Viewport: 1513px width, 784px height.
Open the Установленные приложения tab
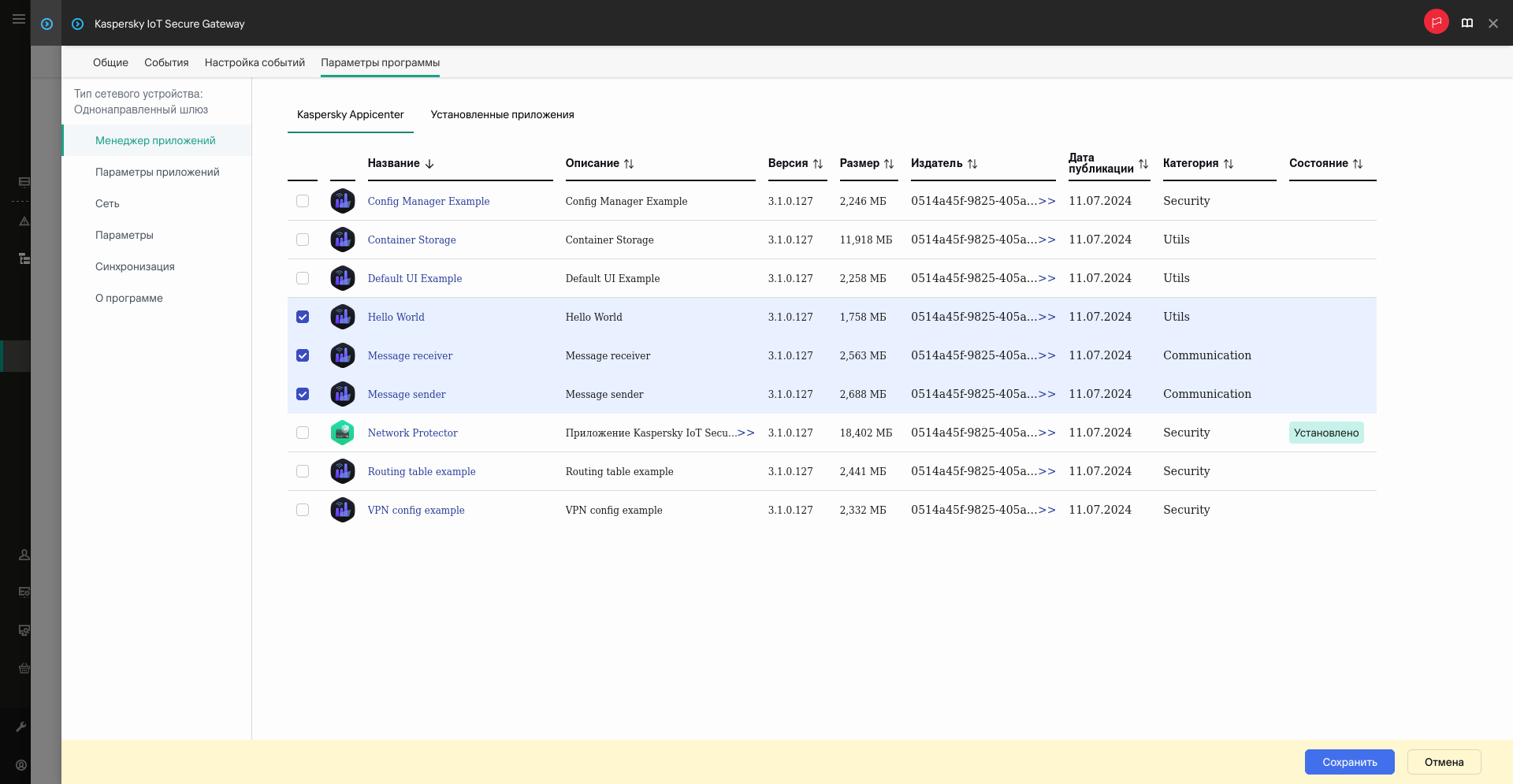[502, 114]
